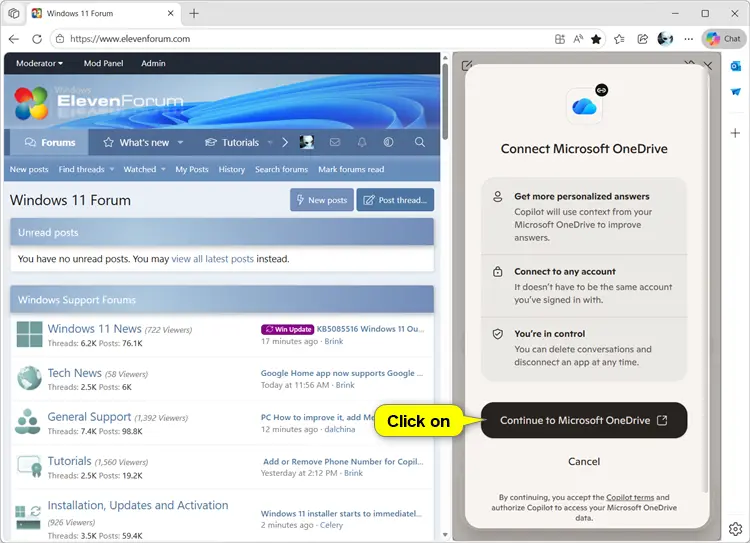Image resolution: width=750 pixels, height=543 pixels.
Task: Click the ElevenForum logo
Action: click(x=99, y=102)
